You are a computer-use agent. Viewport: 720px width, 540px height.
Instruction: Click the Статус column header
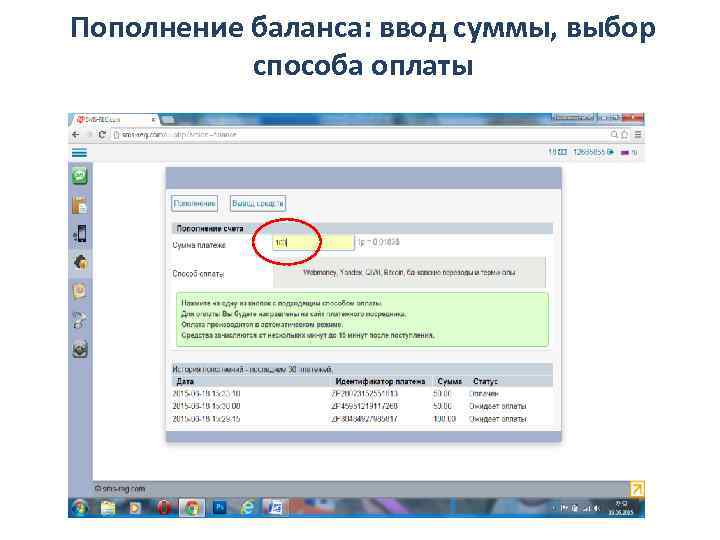[485, 381]
